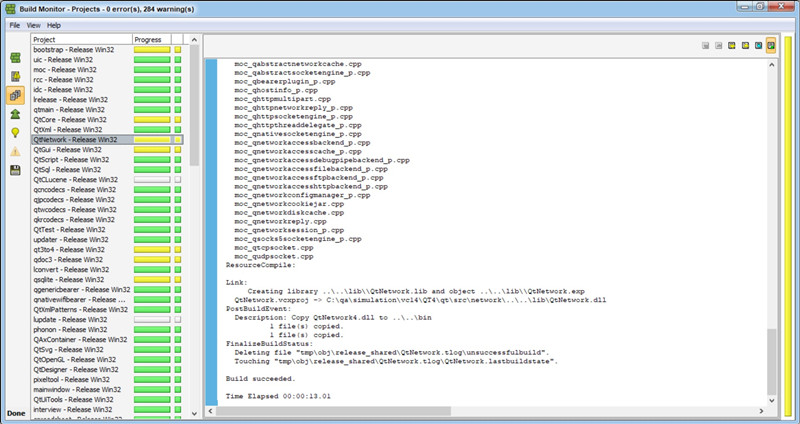Screen dimensions: 800x424
Task: Click the first grayed-out output toolbar icon
Action: (x=706, y=45)
